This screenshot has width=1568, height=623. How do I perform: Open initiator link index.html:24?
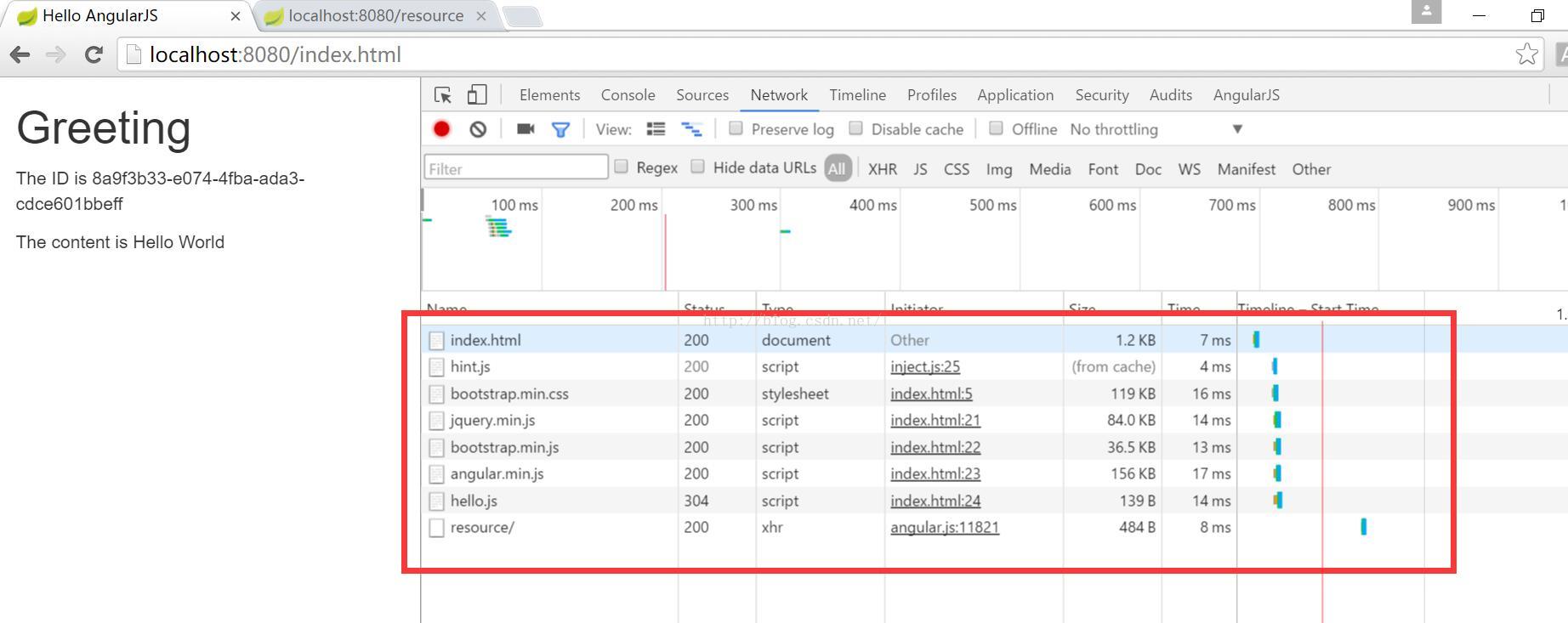pyautogui.click(x=935, y=501)
